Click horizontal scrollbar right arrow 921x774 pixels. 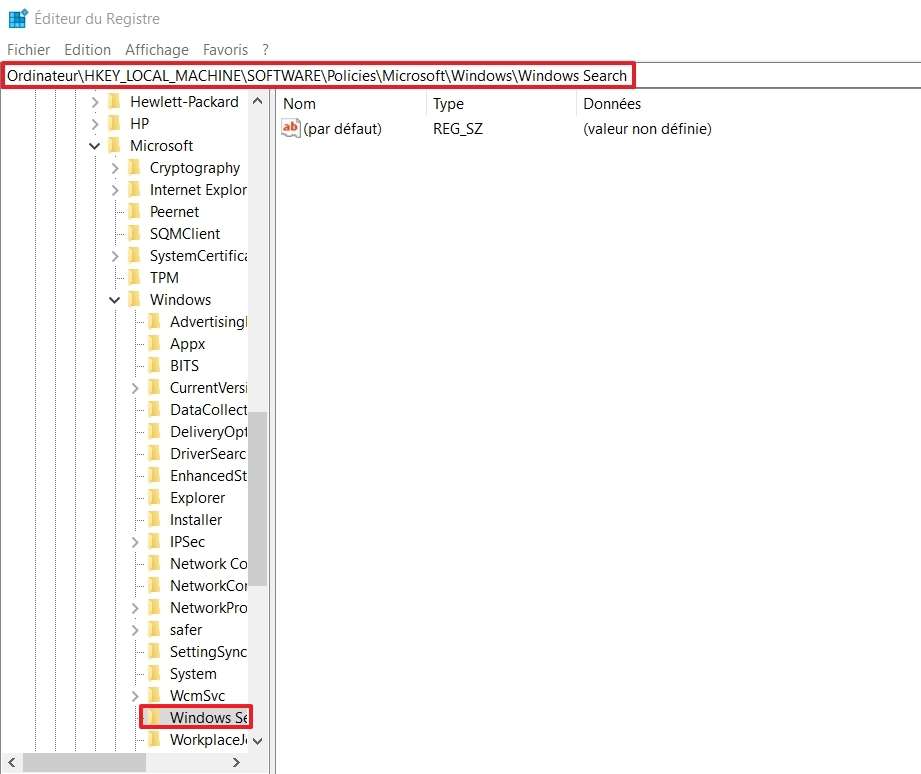click(236, 762)
